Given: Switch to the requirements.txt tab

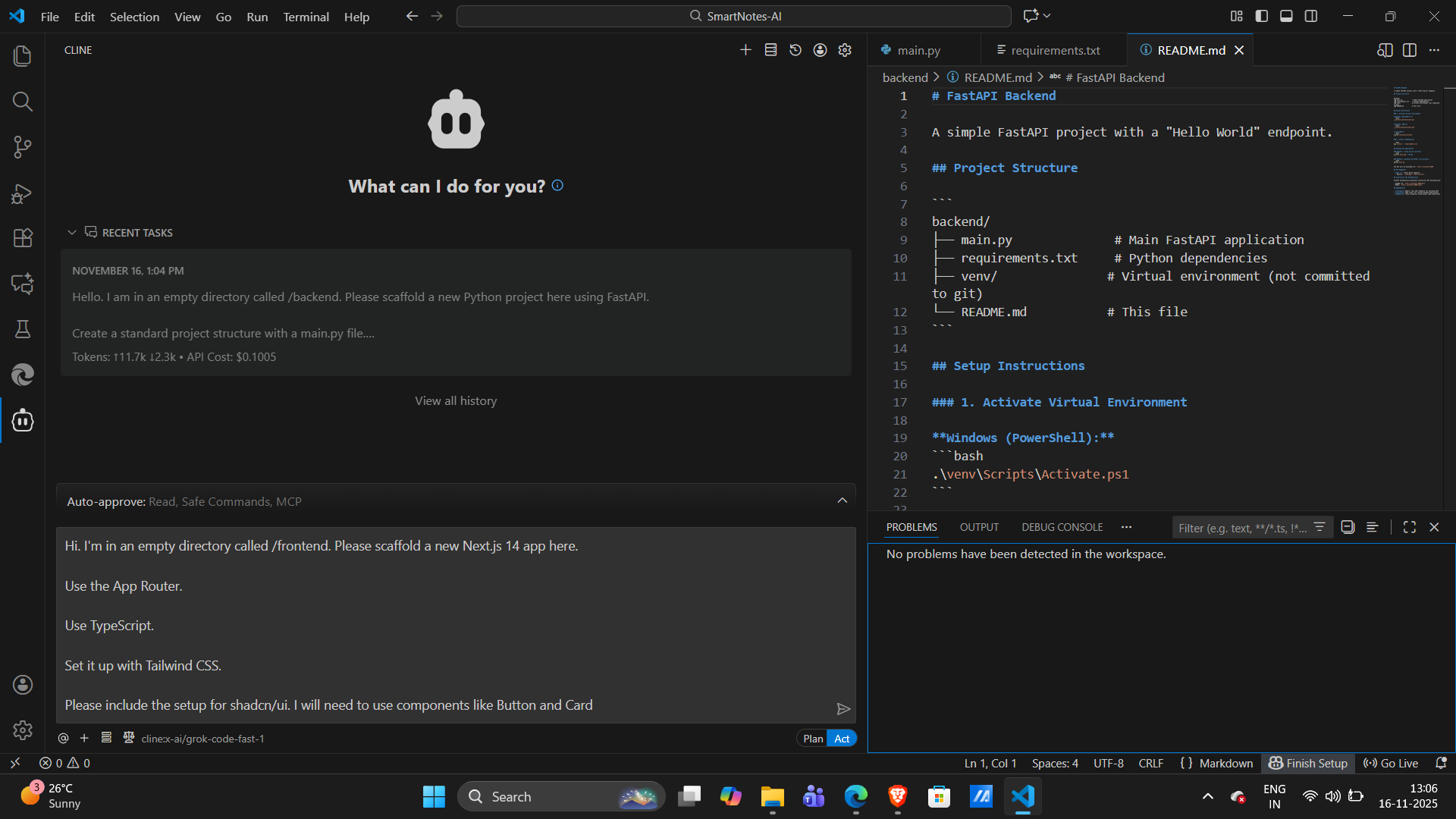Looking at the screenshot, I should point(1054,50).
